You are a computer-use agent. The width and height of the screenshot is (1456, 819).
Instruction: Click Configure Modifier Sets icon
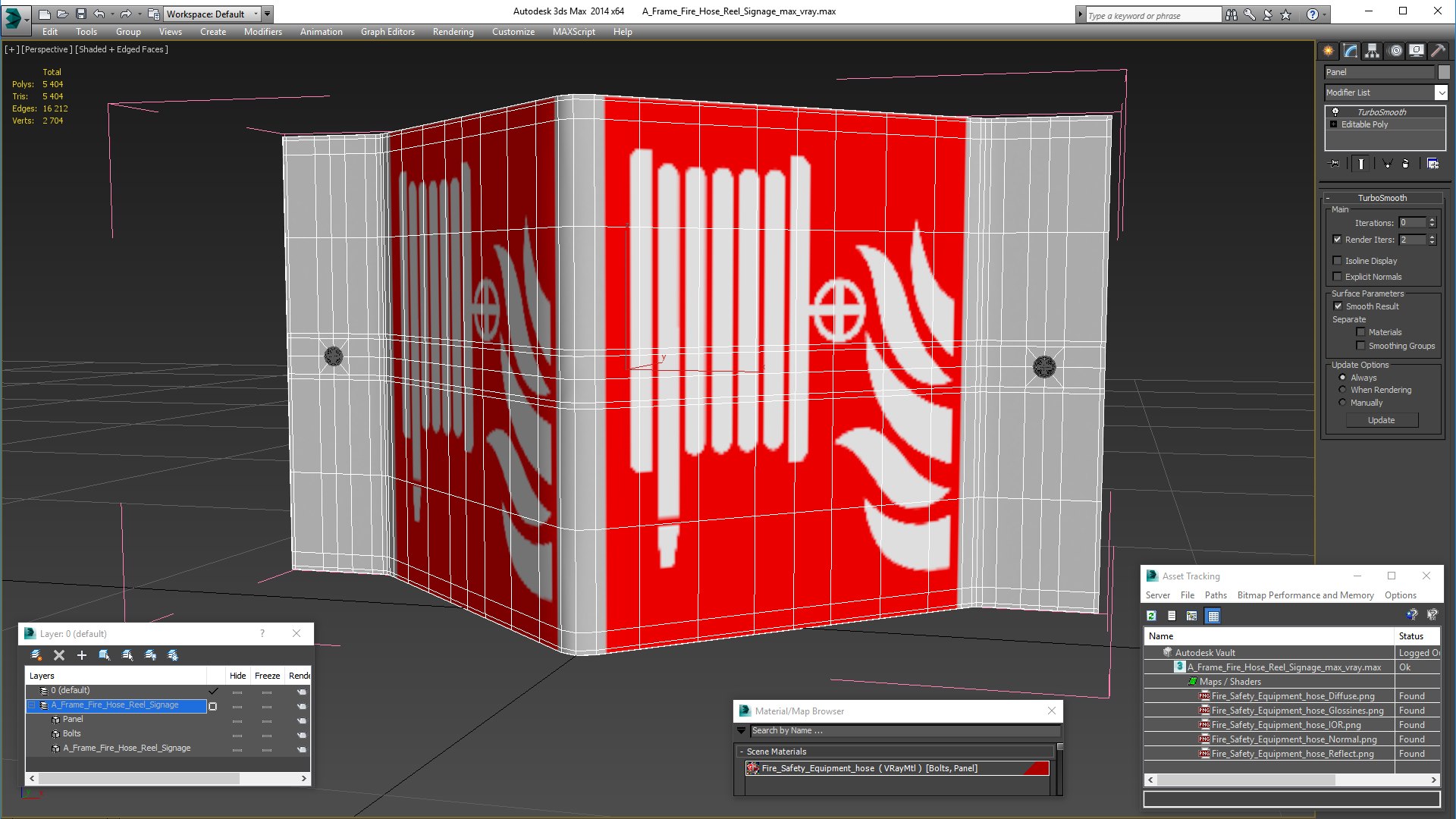point(1432,163)
